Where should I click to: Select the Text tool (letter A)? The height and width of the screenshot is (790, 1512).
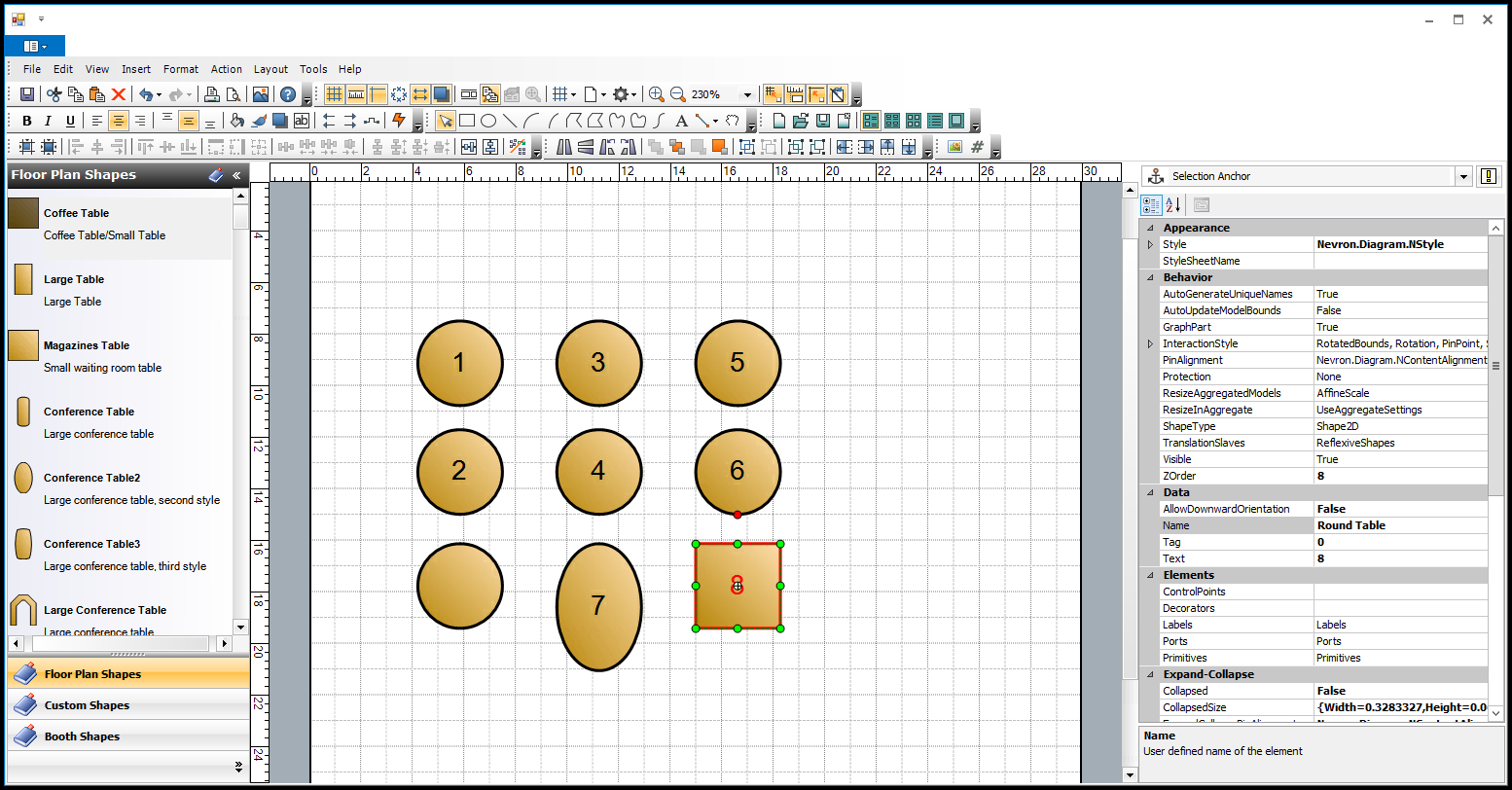pos(681,121)
